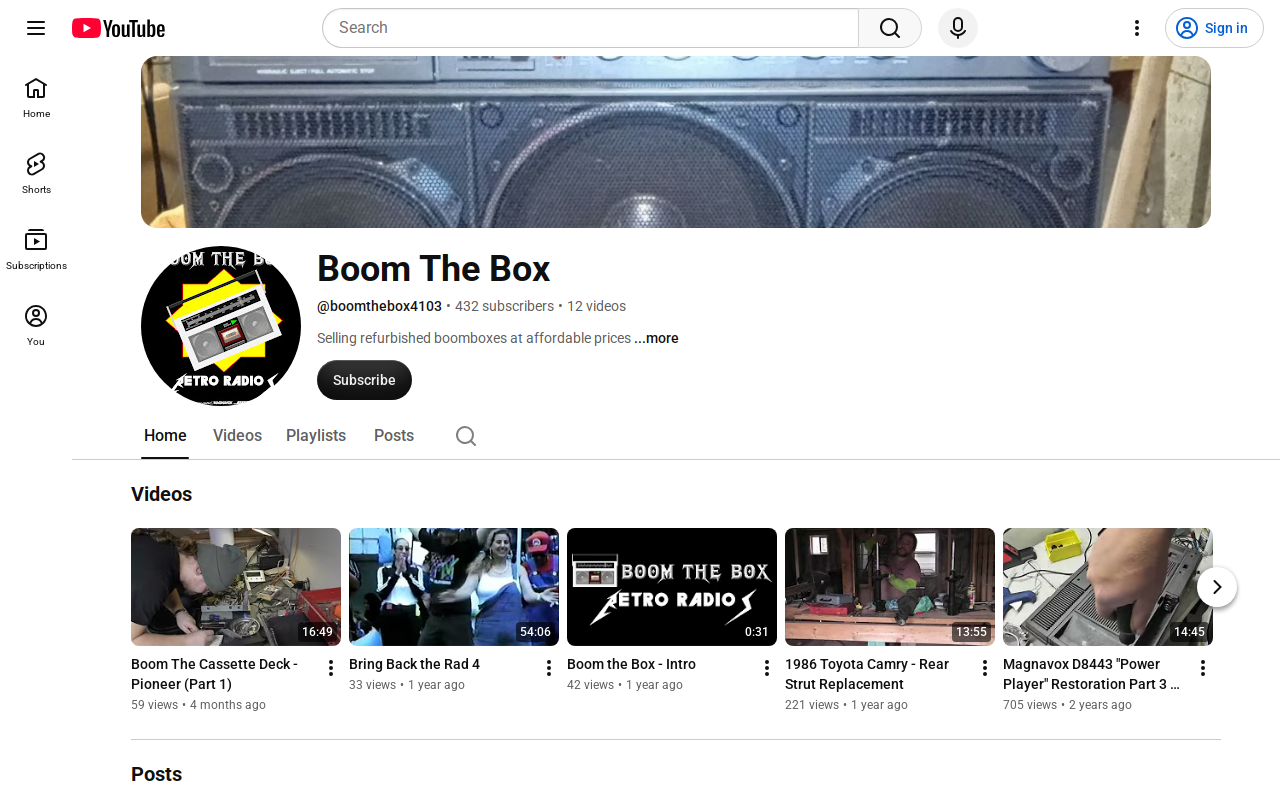Open Home in the sidebar
1280x800 pixels.
pos(36,98)
